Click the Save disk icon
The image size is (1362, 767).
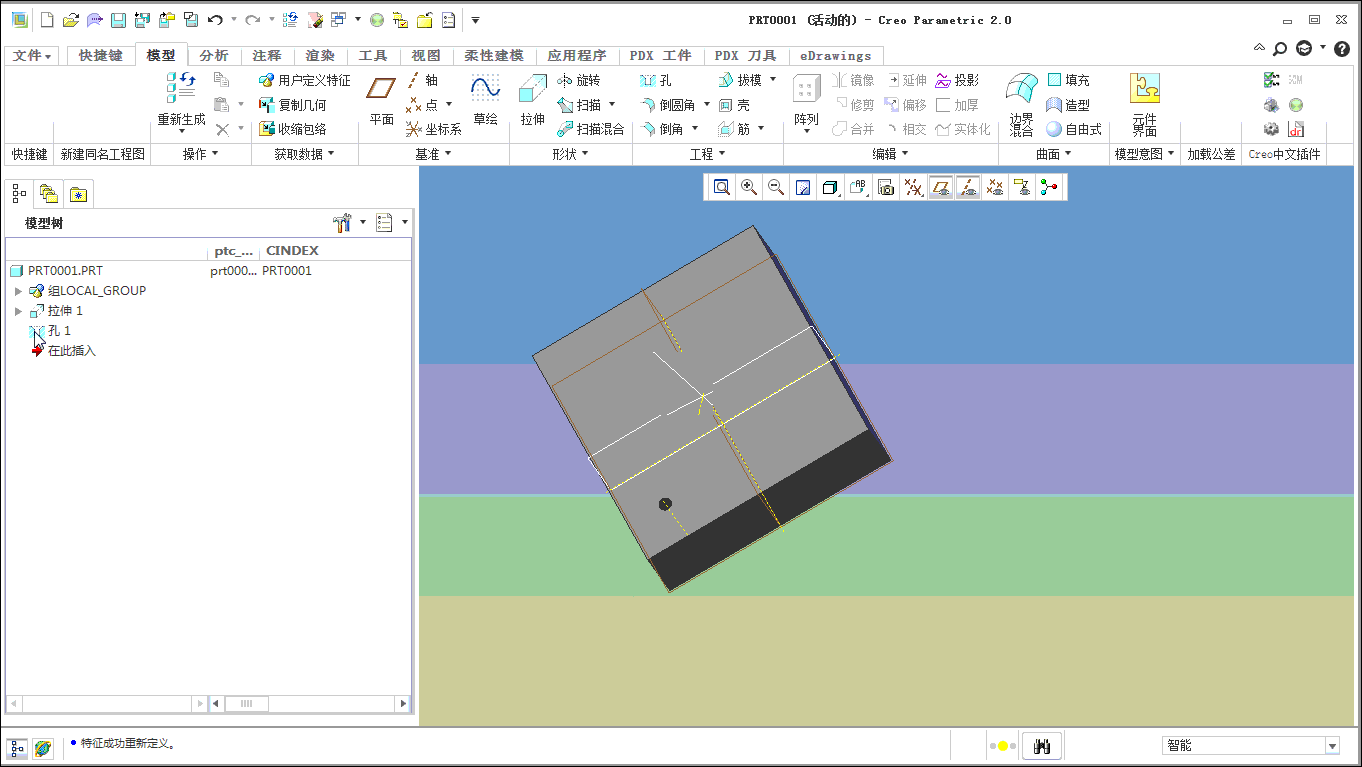118,20
